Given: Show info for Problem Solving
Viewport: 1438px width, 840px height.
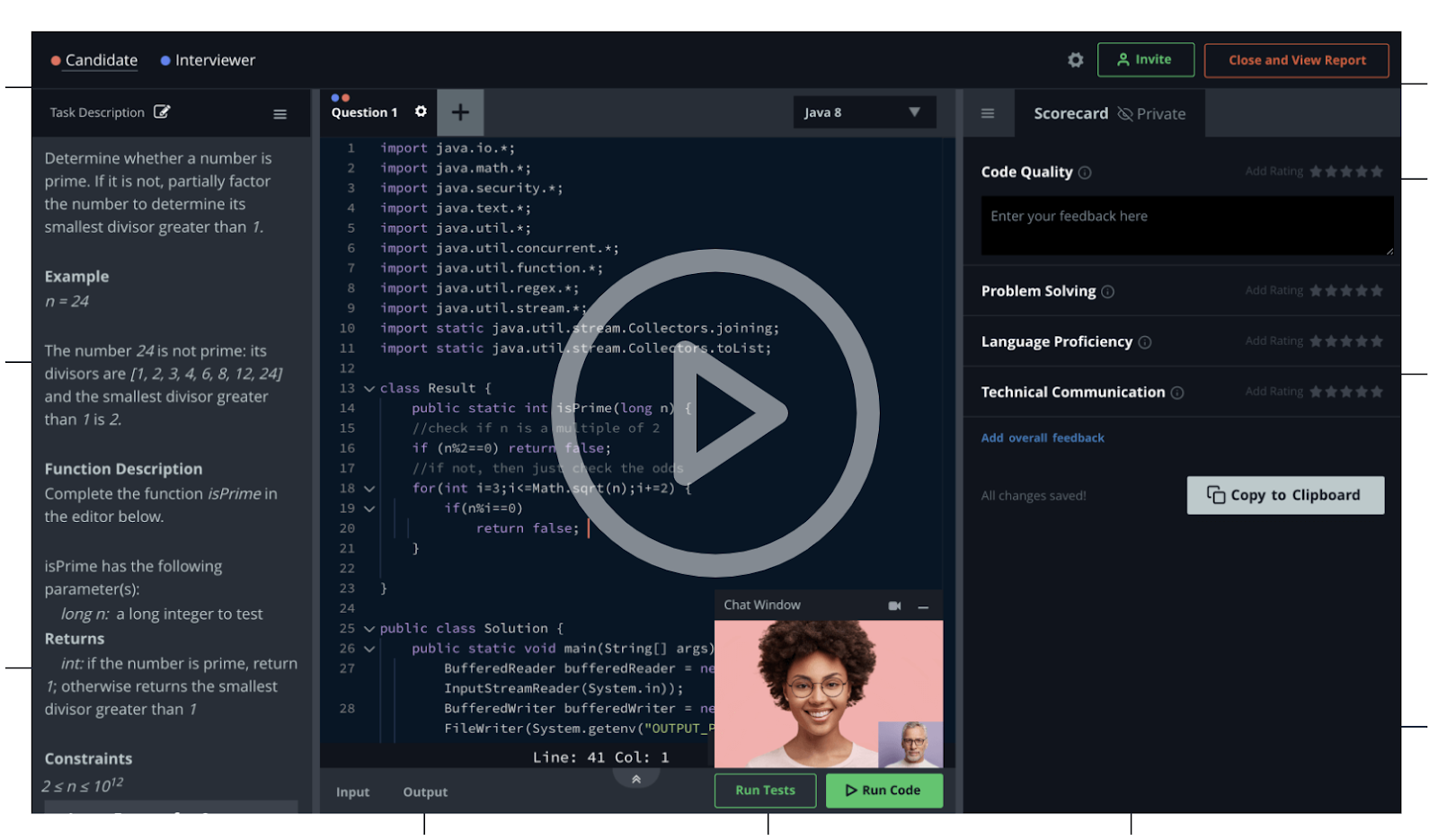Looking at the screenshot, I should coord(1108,292).
